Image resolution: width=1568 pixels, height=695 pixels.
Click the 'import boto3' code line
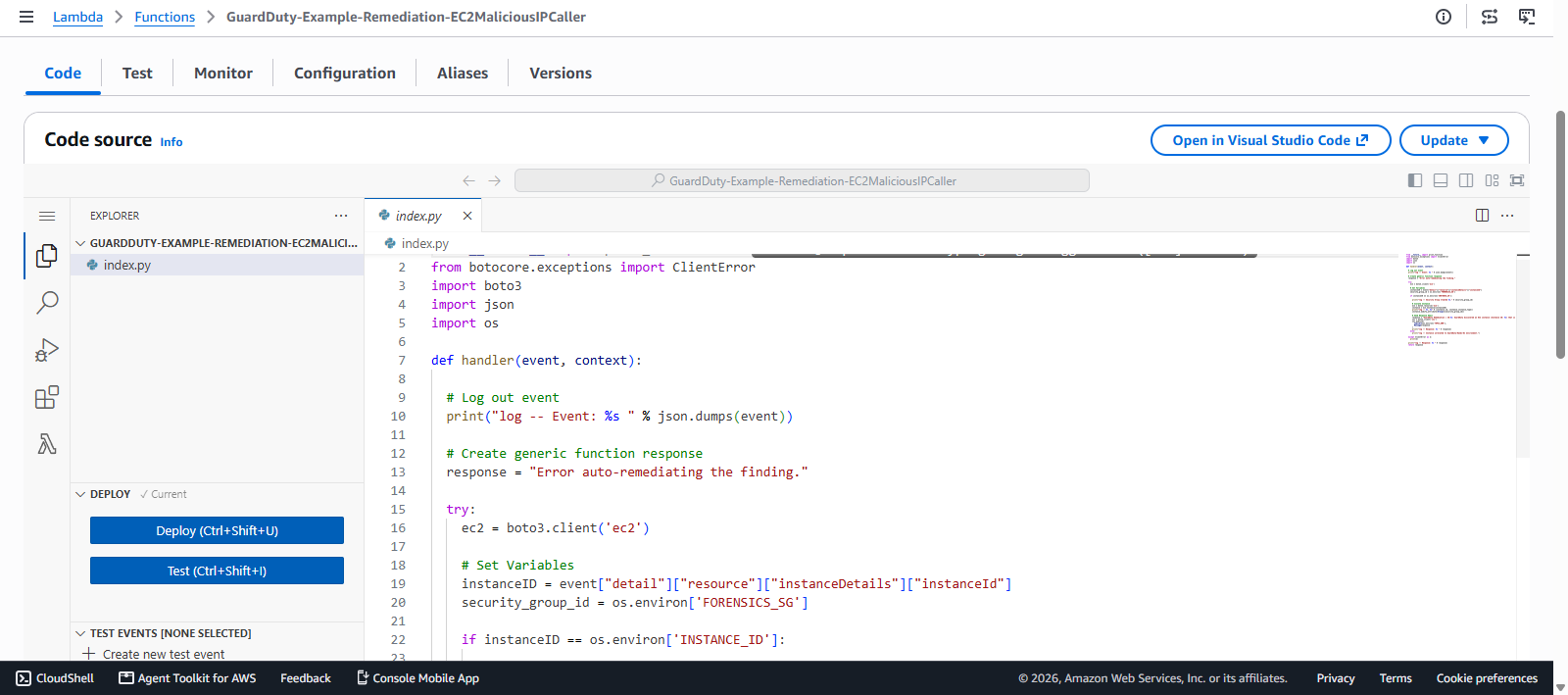click(x=476, y=286)
